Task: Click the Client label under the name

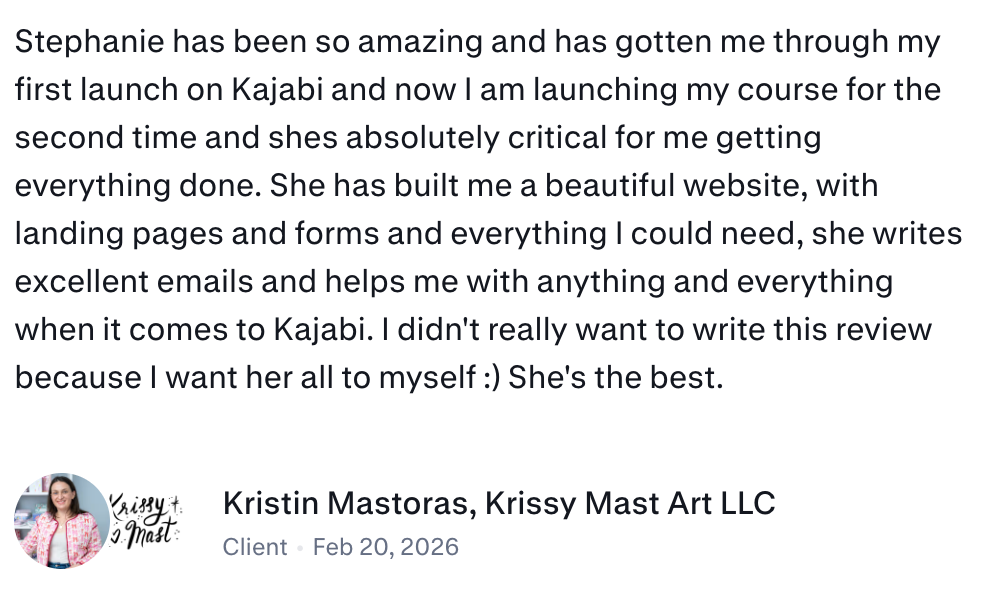Action: click(x=255, y=547)
